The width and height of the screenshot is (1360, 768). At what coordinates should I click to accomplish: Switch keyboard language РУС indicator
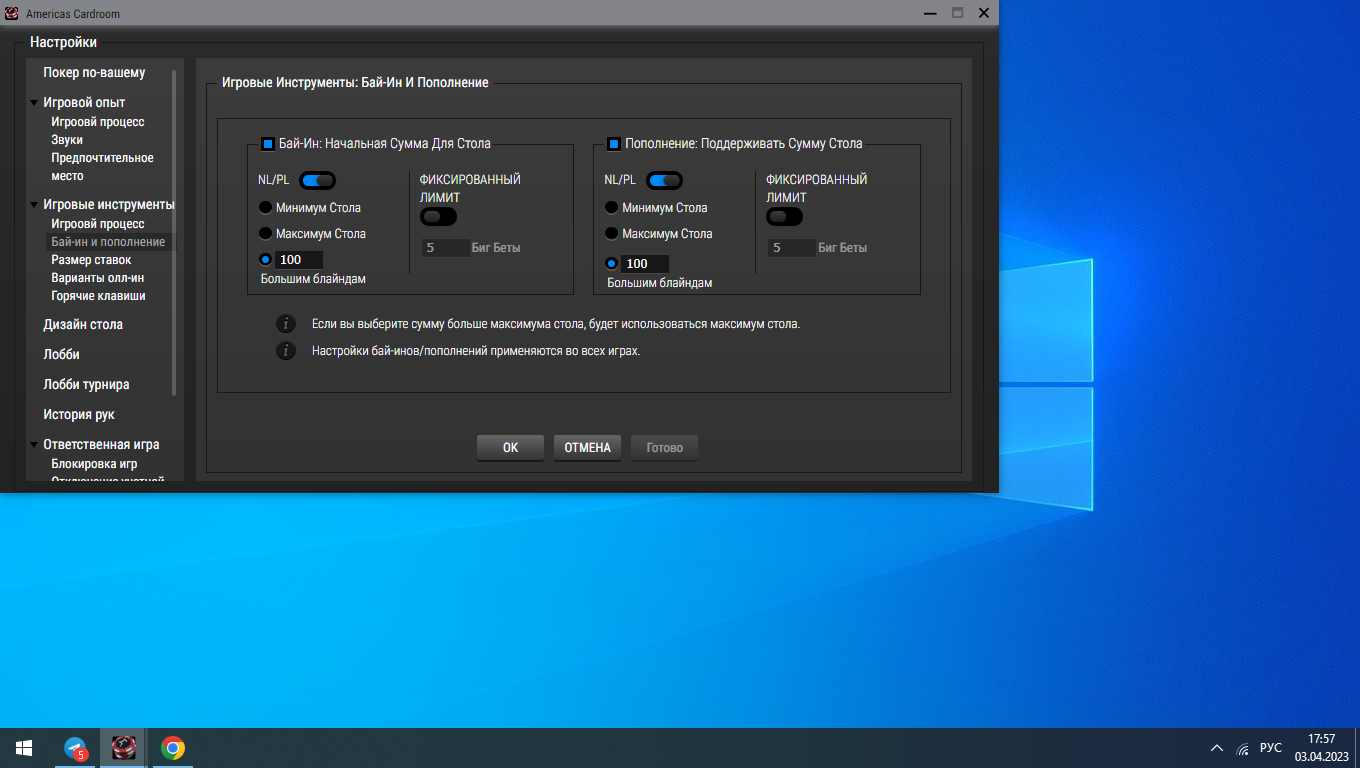tap(1270, 748)
